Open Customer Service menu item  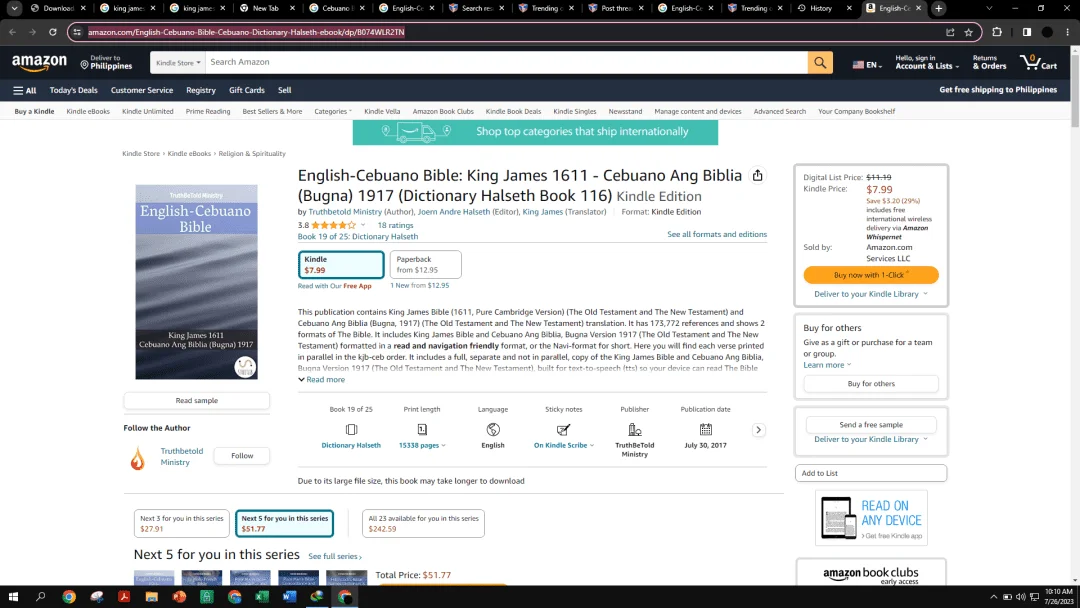point(142,90)
